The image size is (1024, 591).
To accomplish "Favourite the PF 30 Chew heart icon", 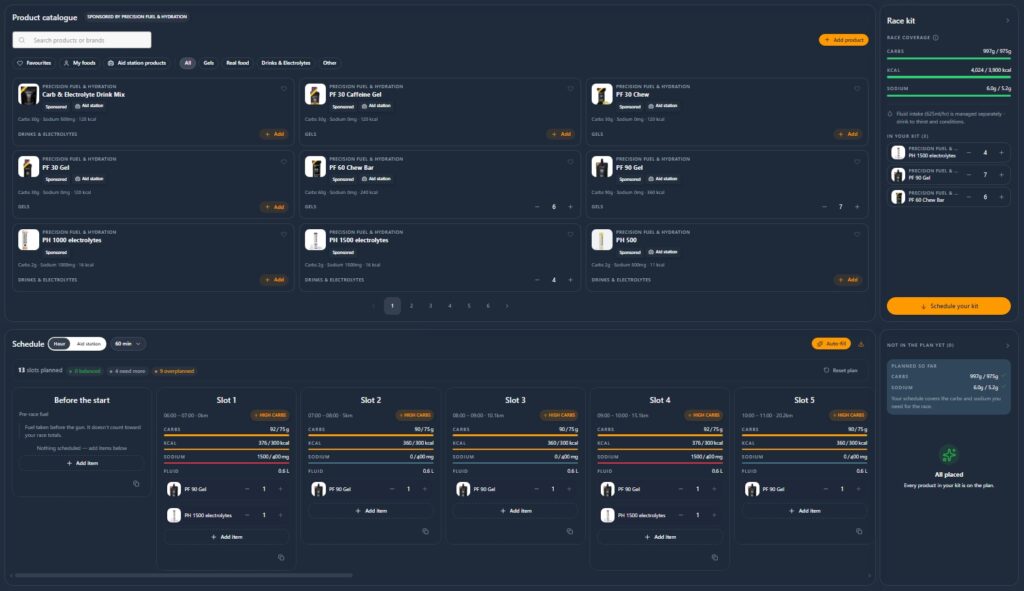I will pyautogui.click(x=857, y=89).
